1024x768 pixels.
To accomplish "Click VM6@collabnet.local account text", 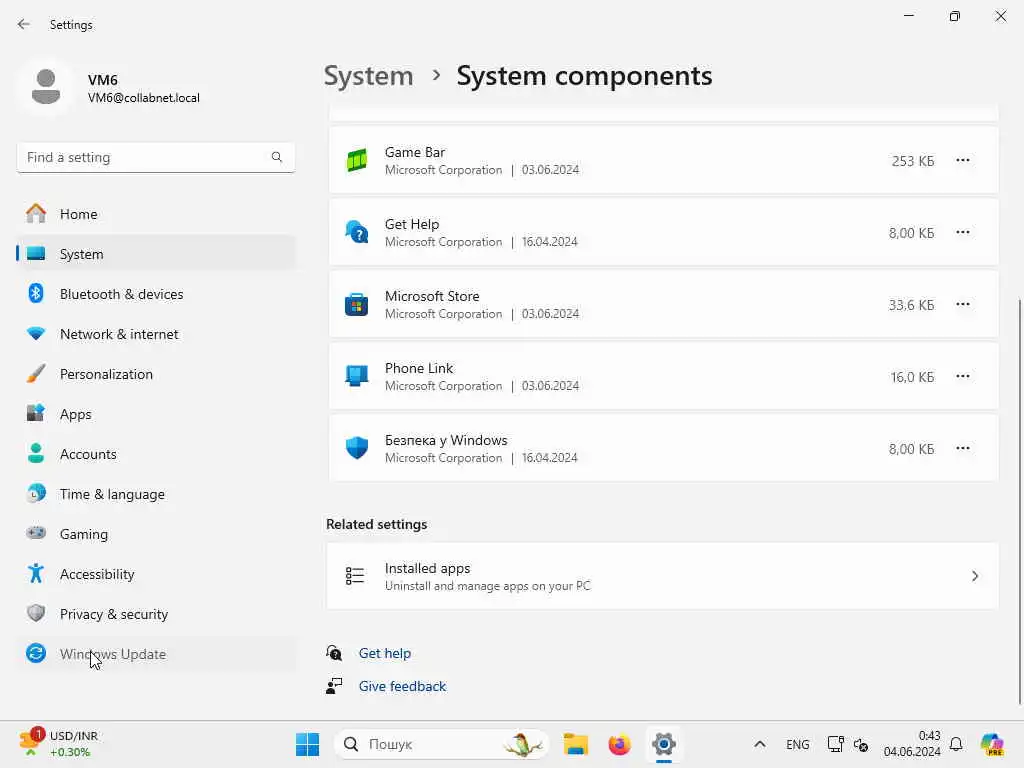I will tap(144, 98).
